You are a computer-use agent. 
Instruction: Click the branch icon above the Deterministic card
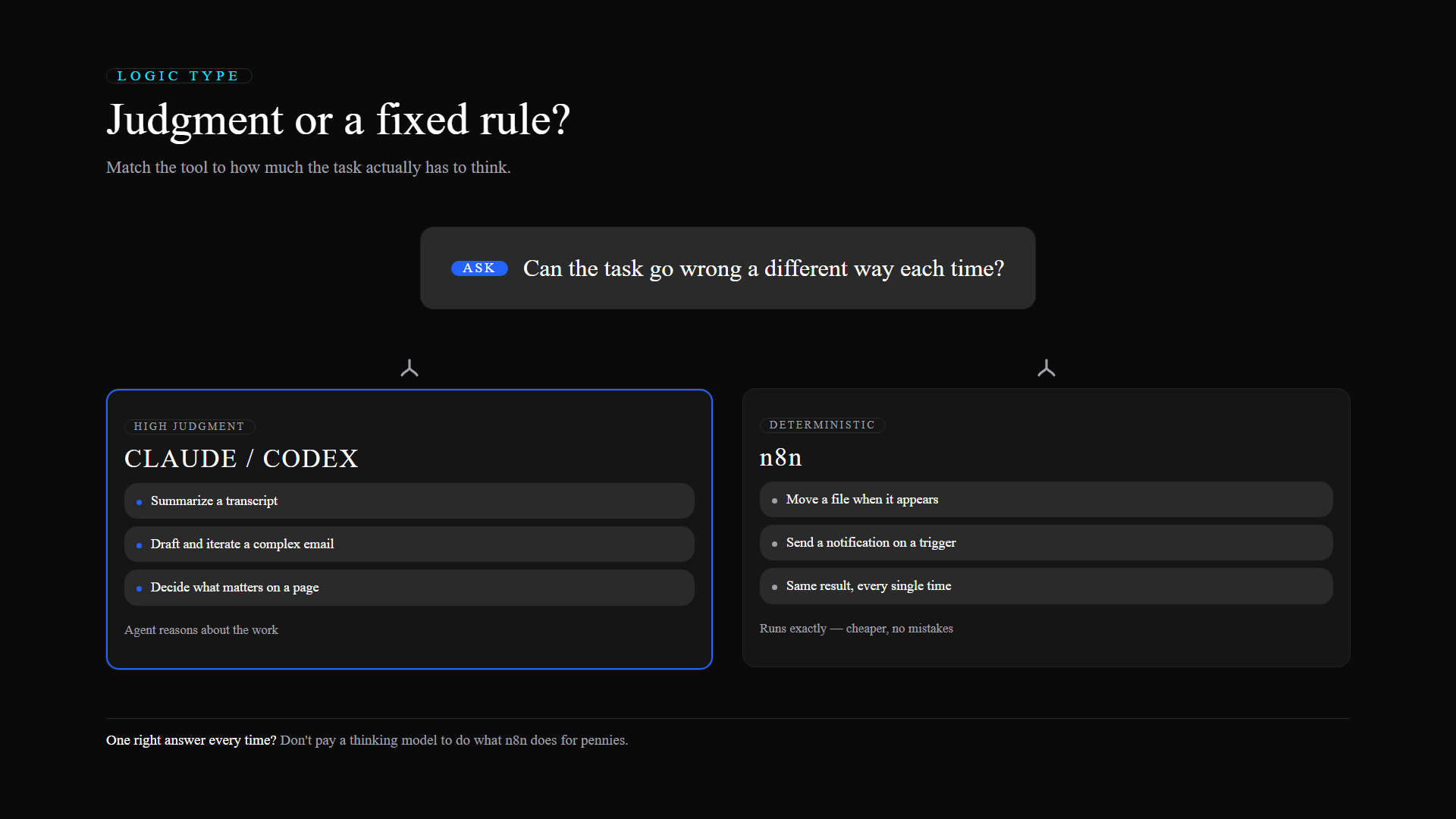pos(1046,369)
